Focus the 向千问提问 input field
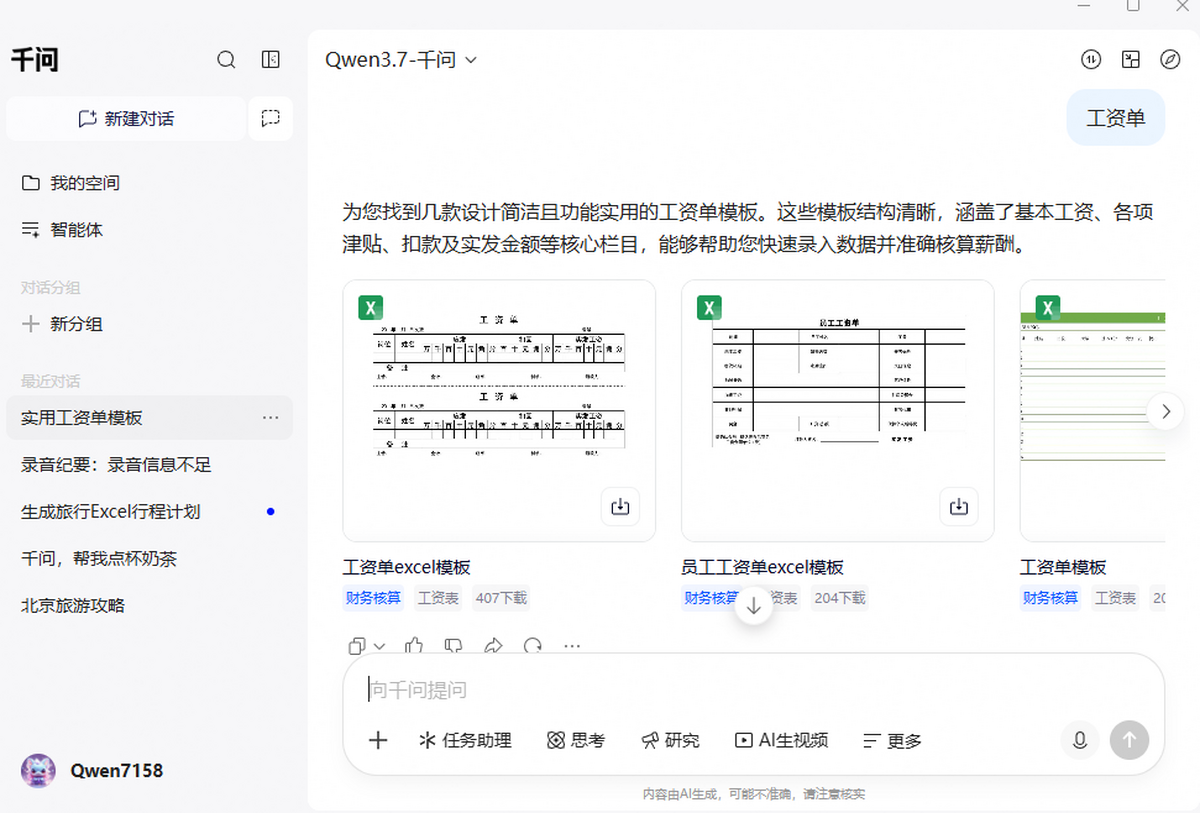 tap(754, 690)
